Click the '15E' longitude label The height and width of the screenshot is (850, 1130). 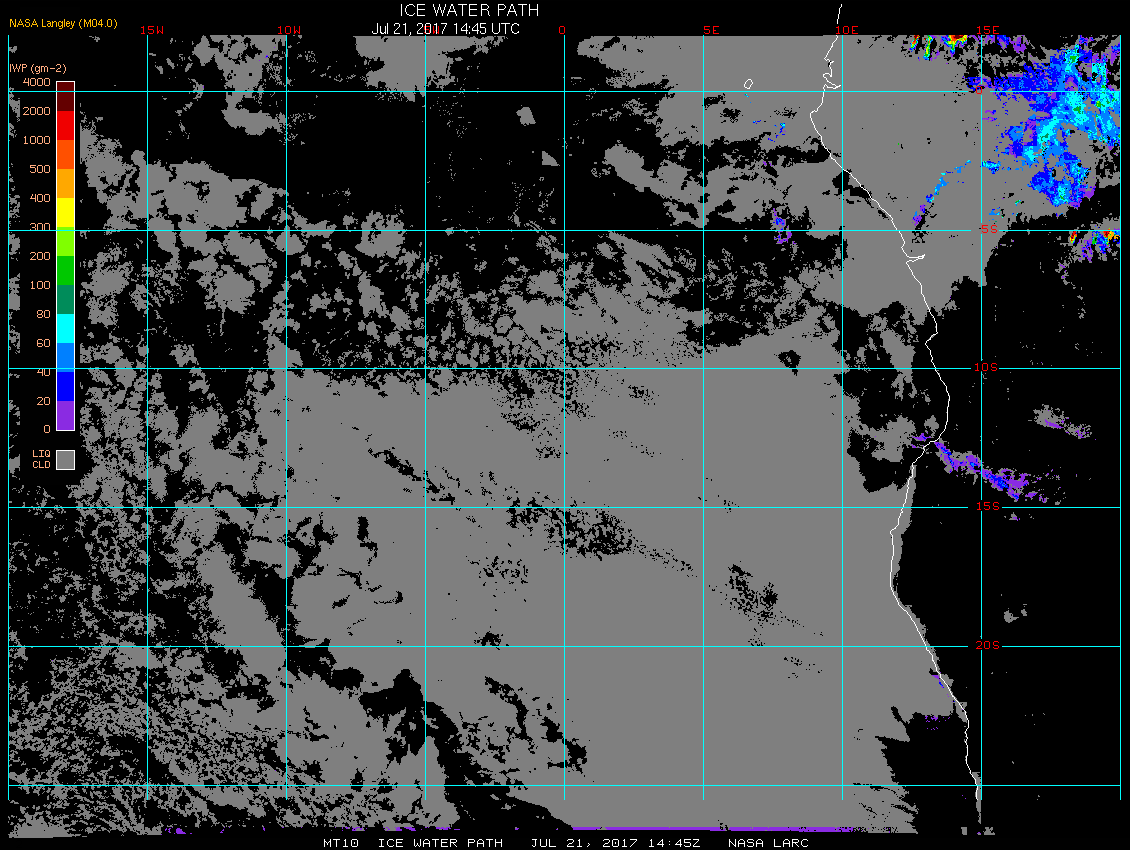tap(987, 30)
